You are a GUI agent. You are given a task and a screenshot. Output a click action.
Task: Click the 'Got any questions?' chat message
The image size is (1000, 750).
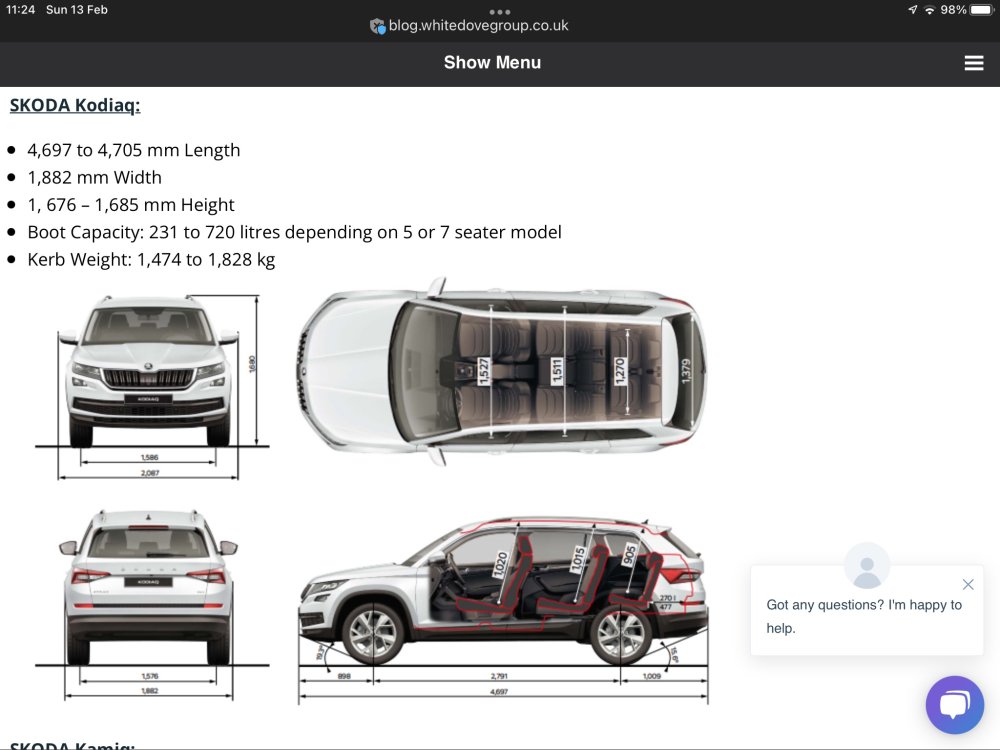(x=864, y=616)
